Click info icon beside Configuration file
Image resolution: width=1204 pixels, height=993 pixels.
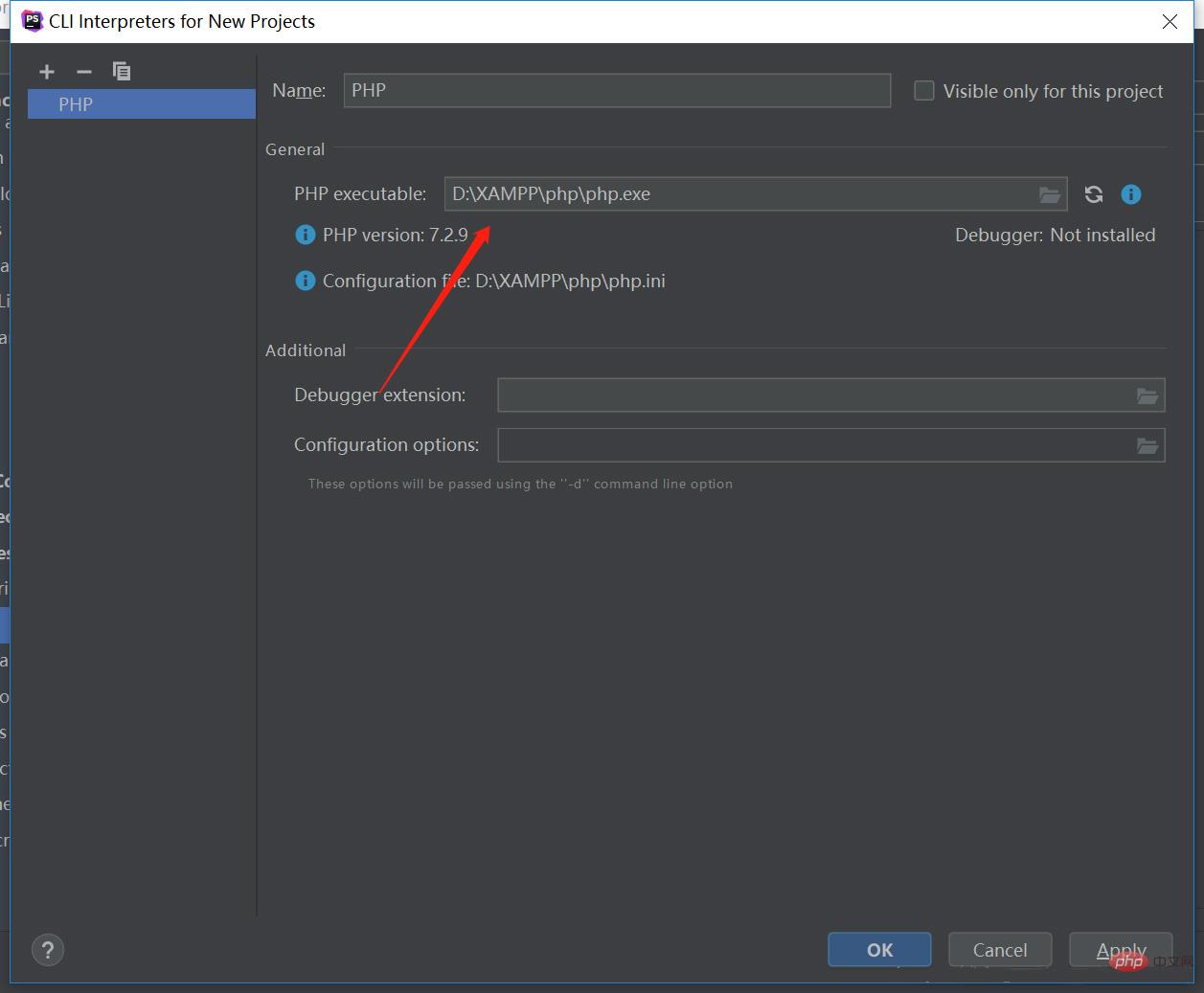[305, 281]
